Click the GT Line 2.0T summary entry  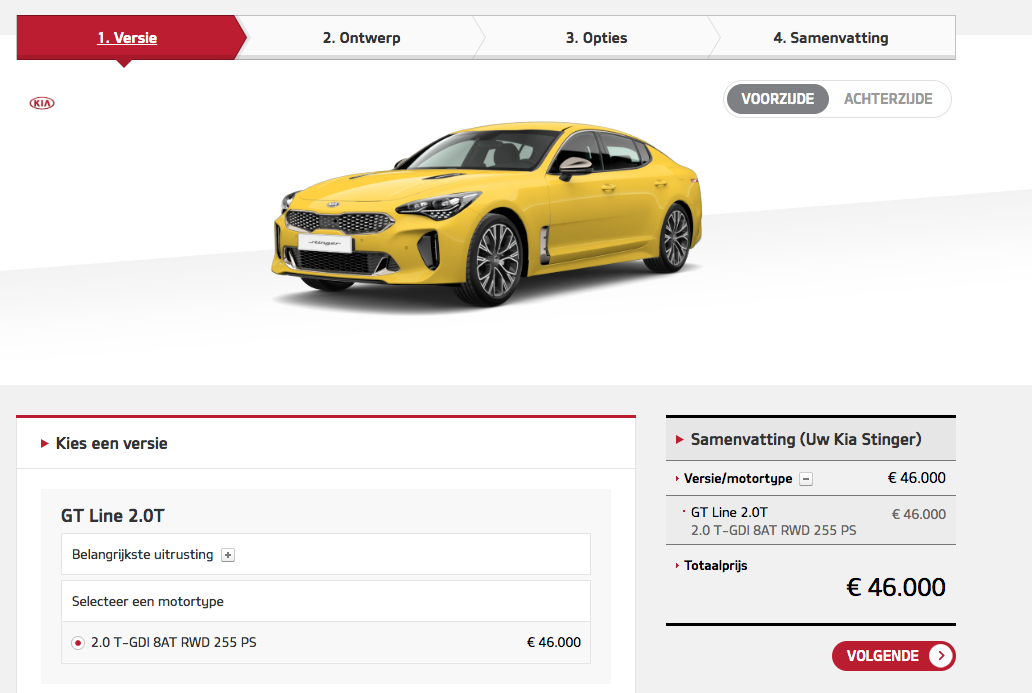(729, 512)
